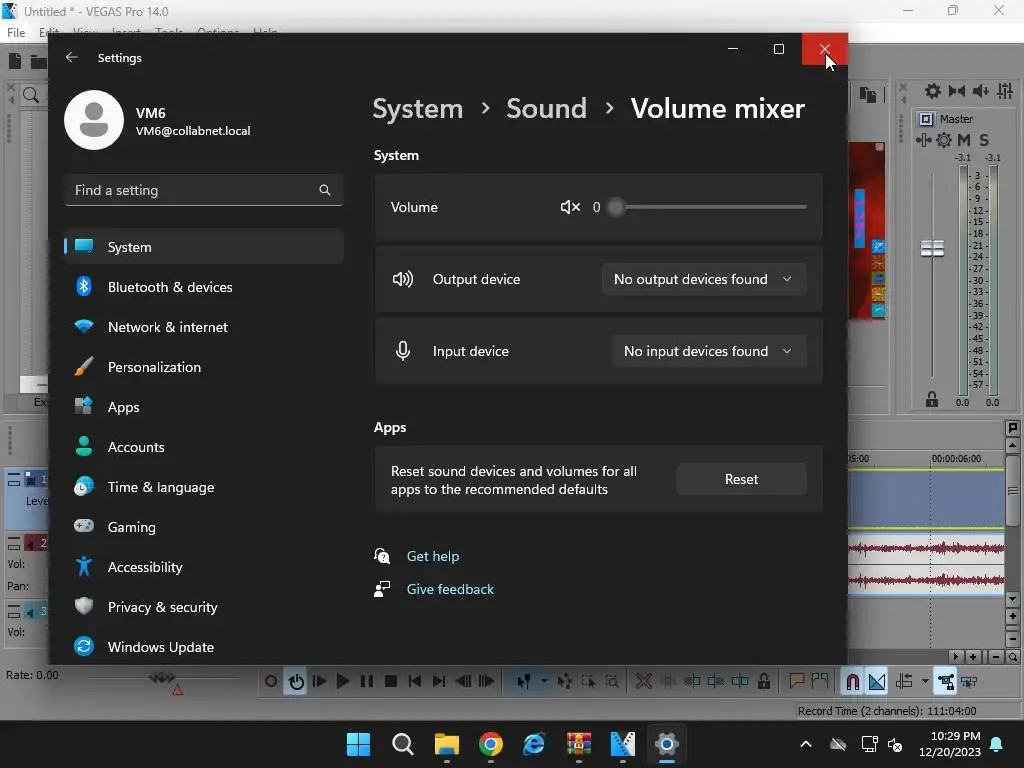Solo the Master bus with S
Viewport: 1024px width, 768px height.
click(x=984, y=140)
